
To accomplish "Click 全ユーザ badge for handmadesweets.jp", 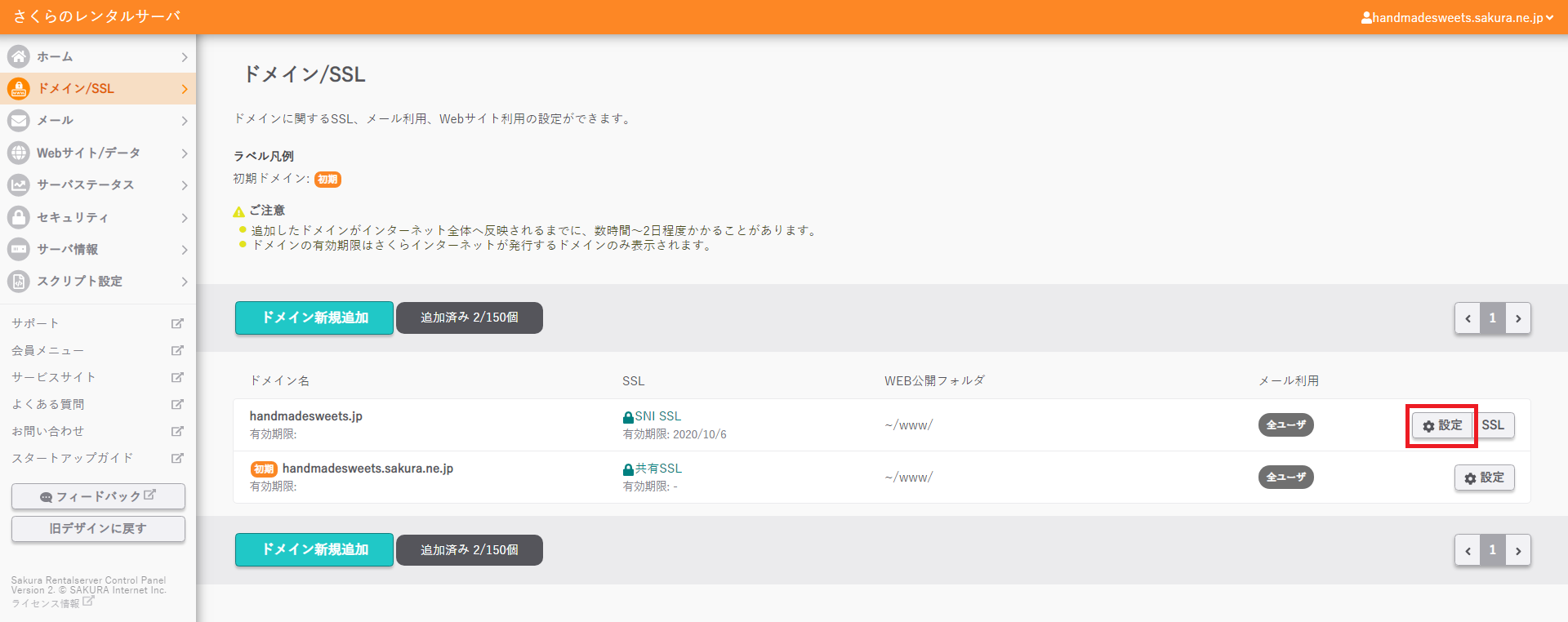I will tap(1286, 425).
